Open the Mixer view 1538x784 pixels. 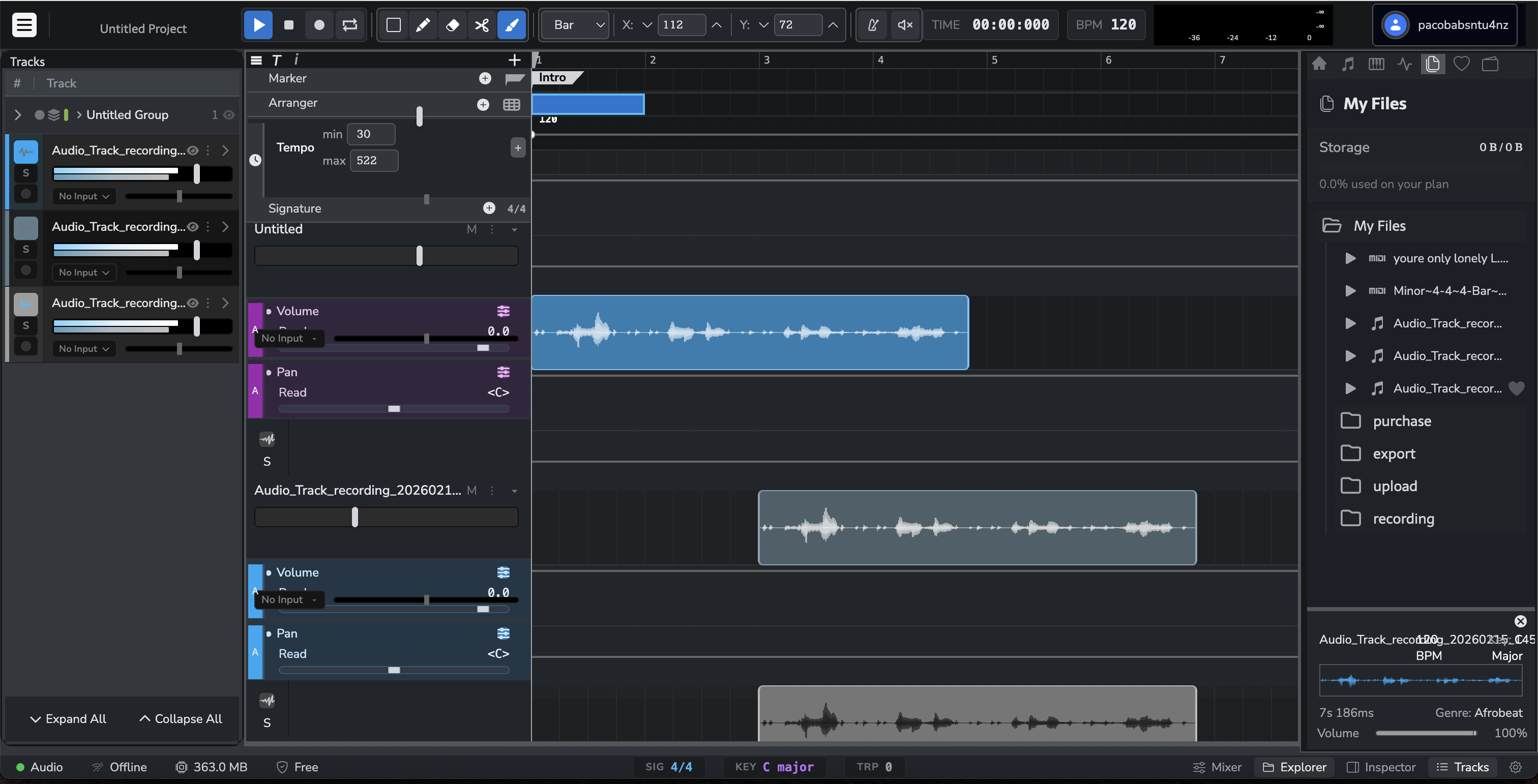(x=1217, y=767)
